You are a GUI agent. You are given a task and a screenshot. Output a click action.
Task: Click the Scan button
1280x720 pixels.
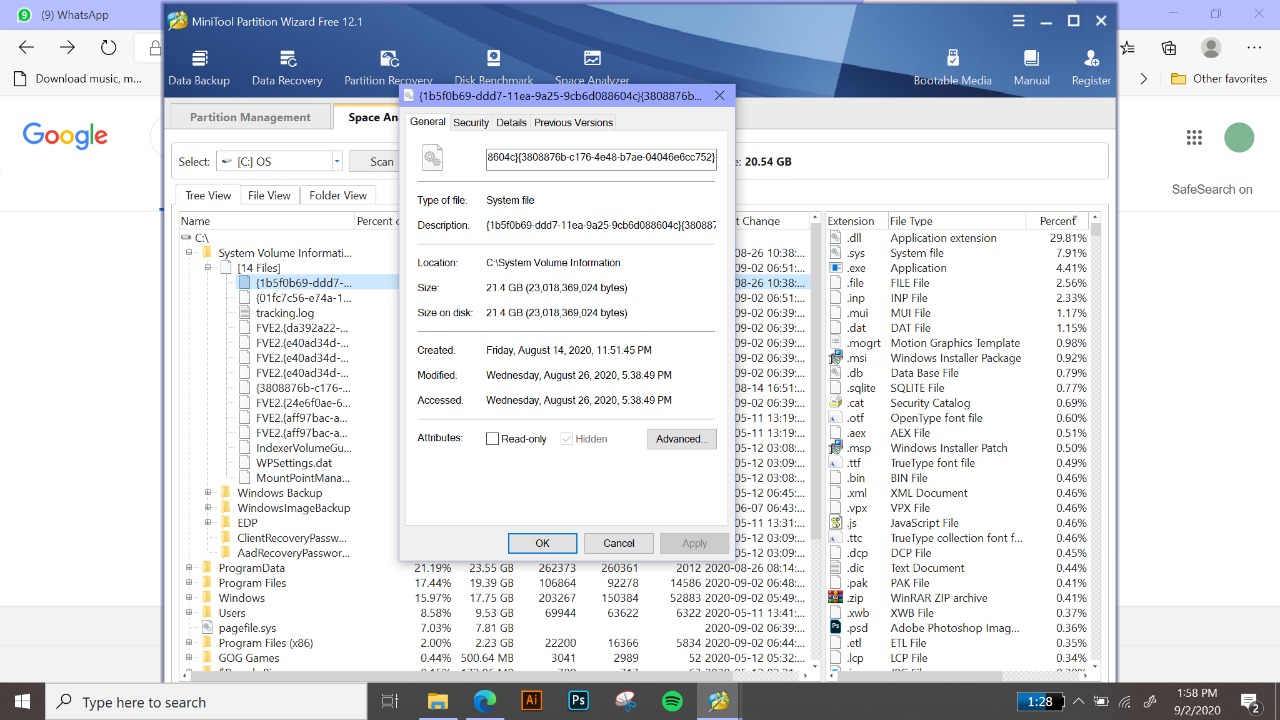tap(381, 161)
